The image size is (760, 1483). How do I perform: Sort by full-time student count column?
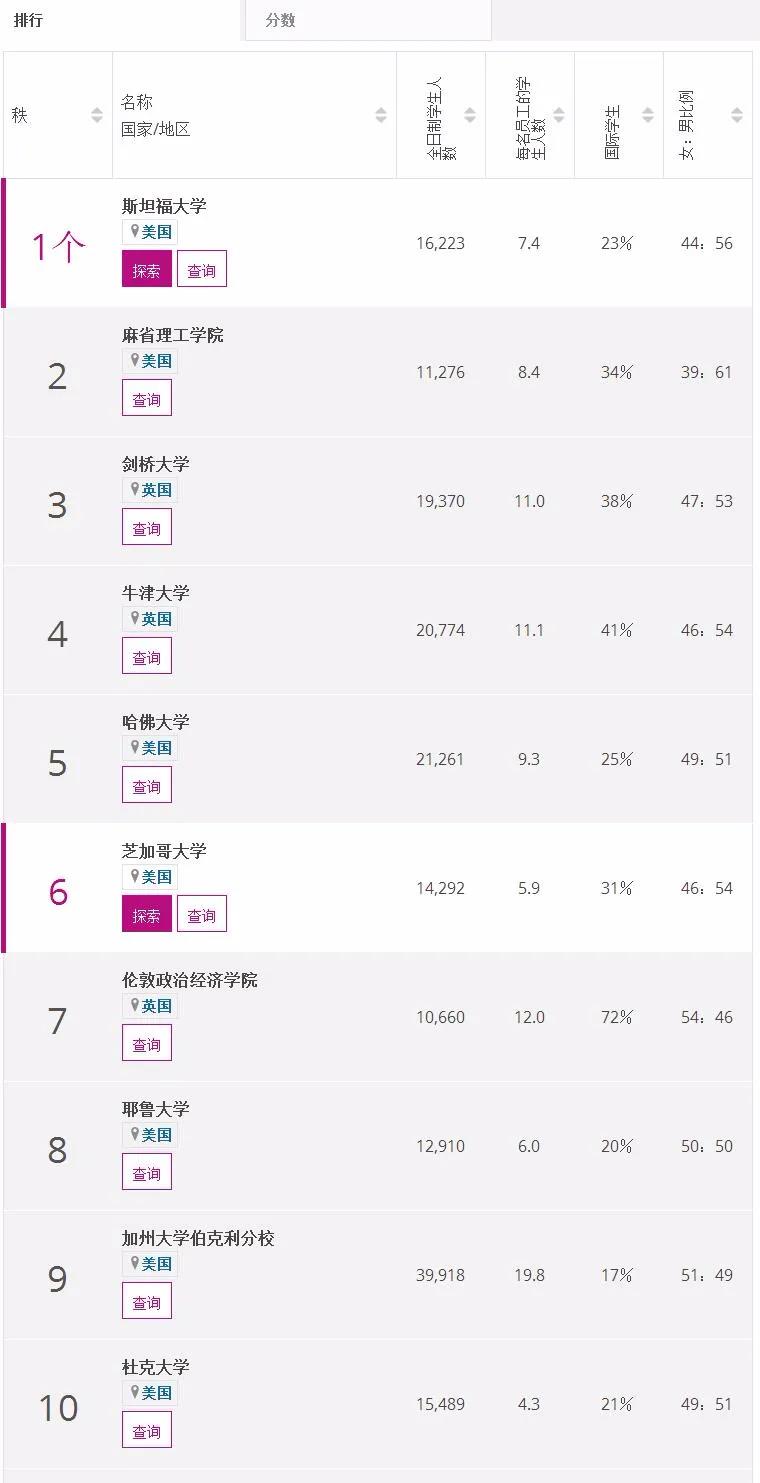tap(470, 115)
